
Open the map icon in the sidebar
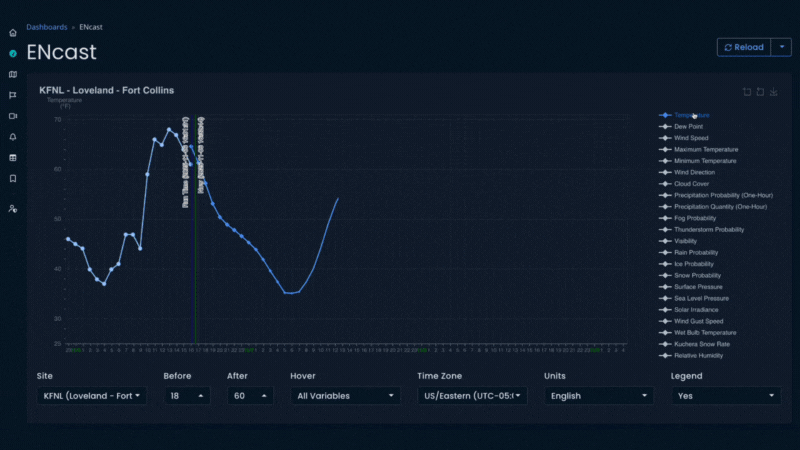13,74
